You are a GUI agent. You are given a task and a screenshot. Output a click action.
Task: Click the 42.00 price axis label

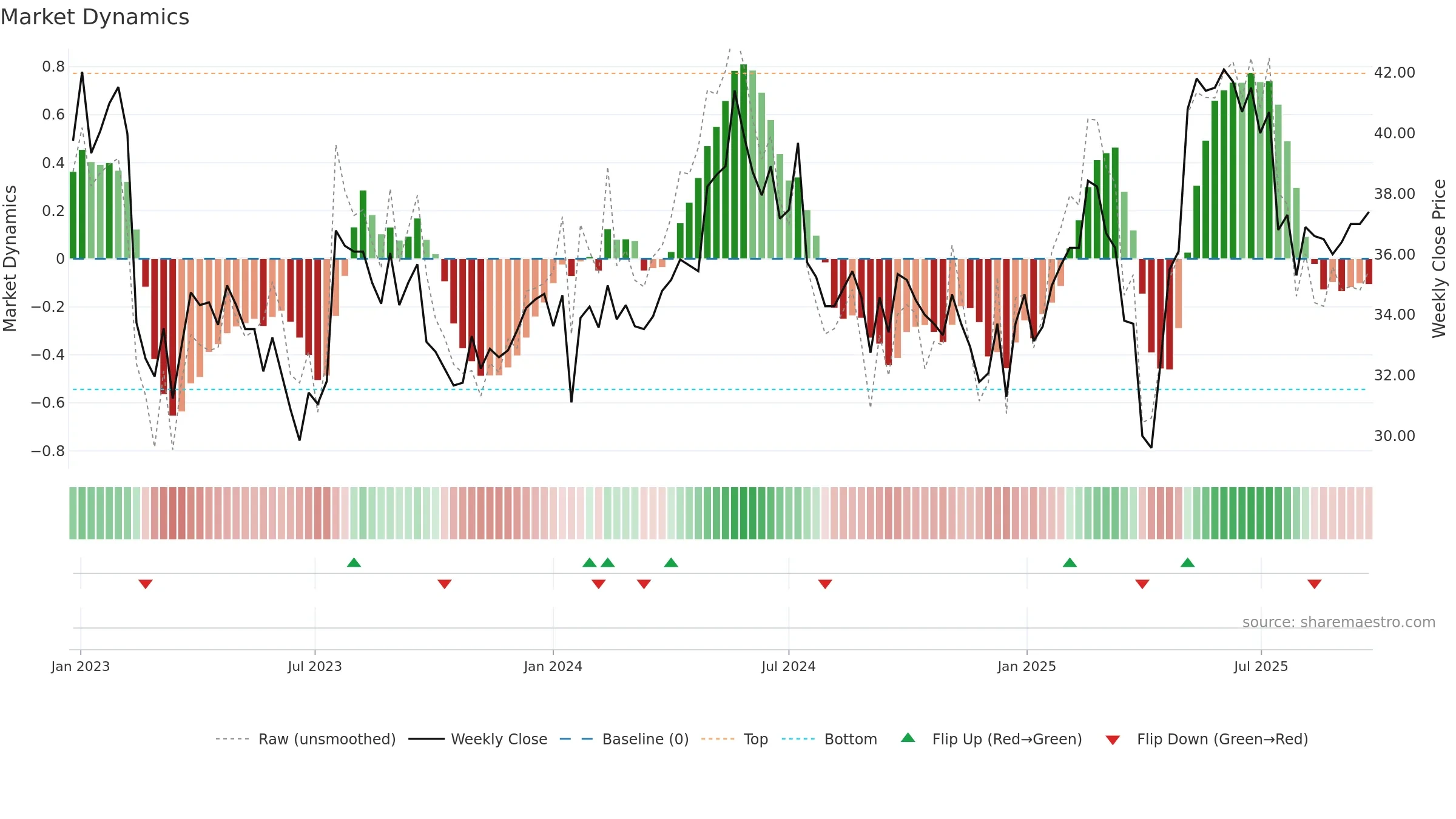[x=1395, y=72]
